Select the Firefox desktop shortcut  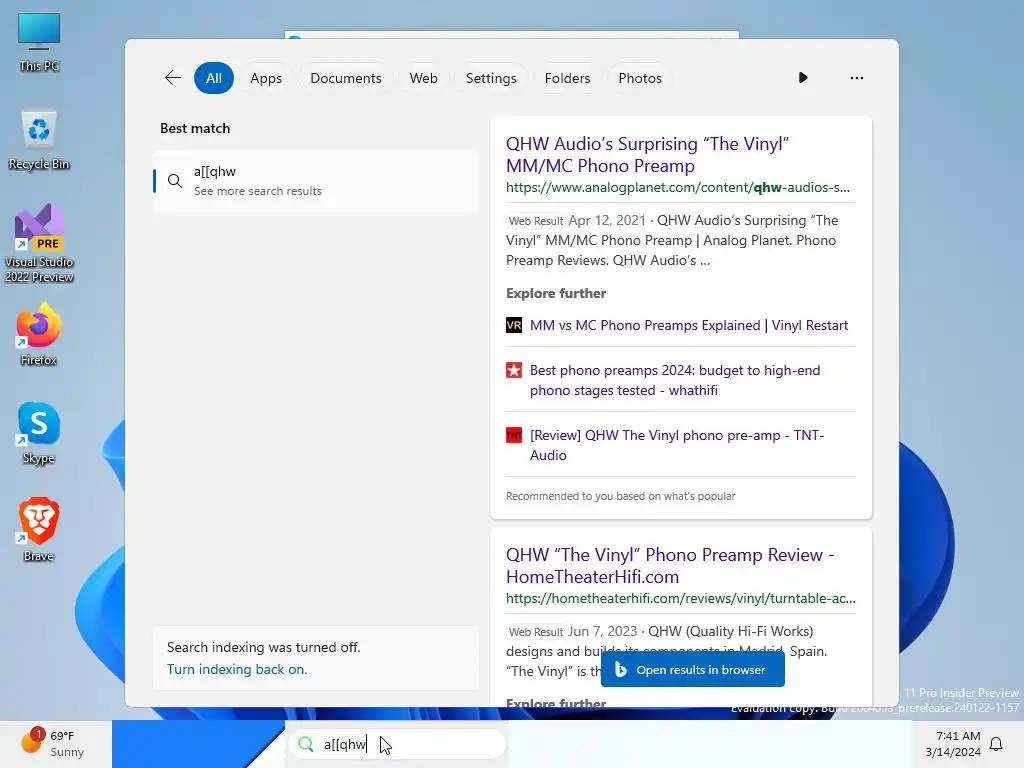click(x=39, y=334)
